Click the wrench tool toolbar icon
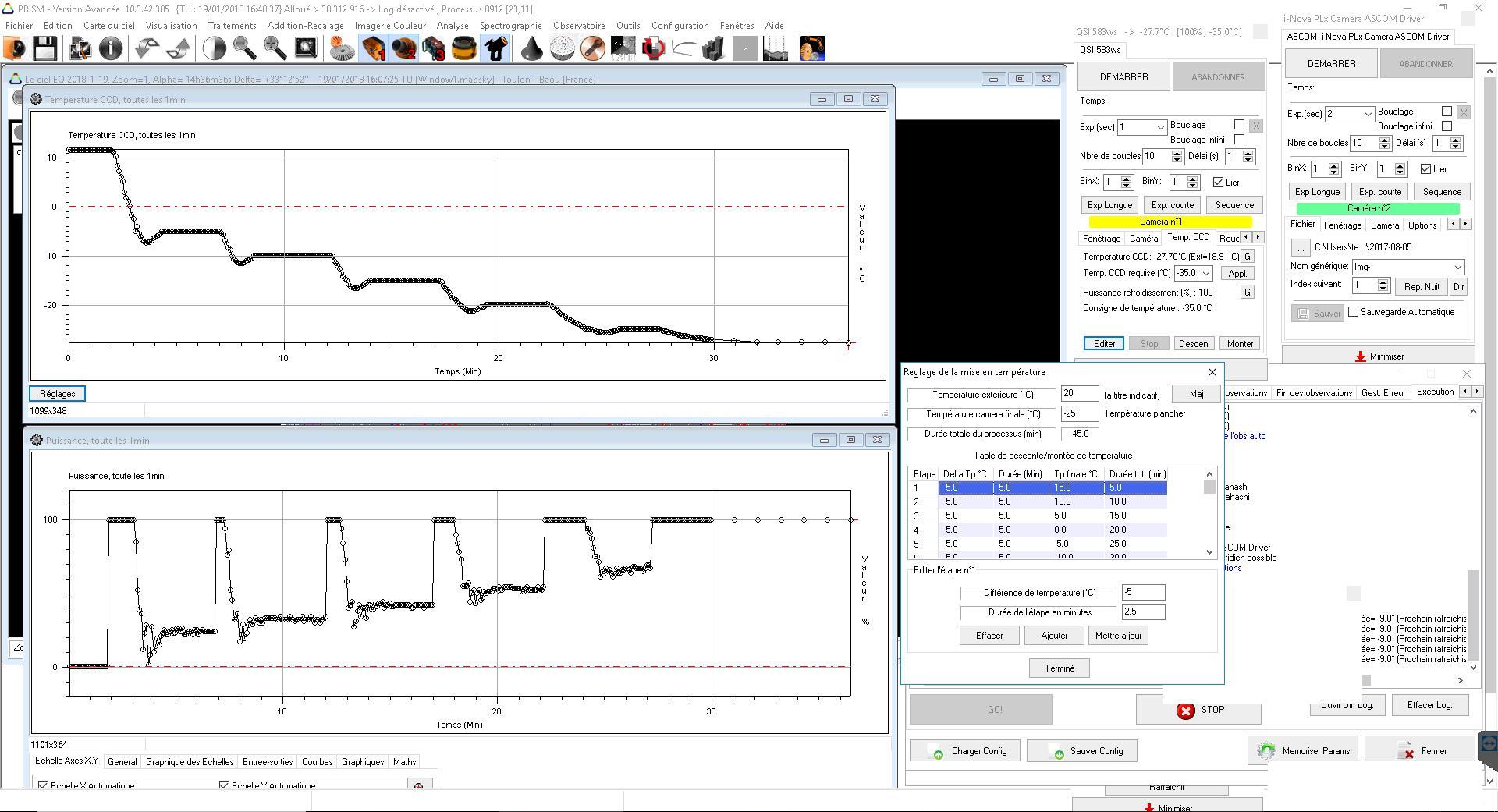 click(593, 49)
